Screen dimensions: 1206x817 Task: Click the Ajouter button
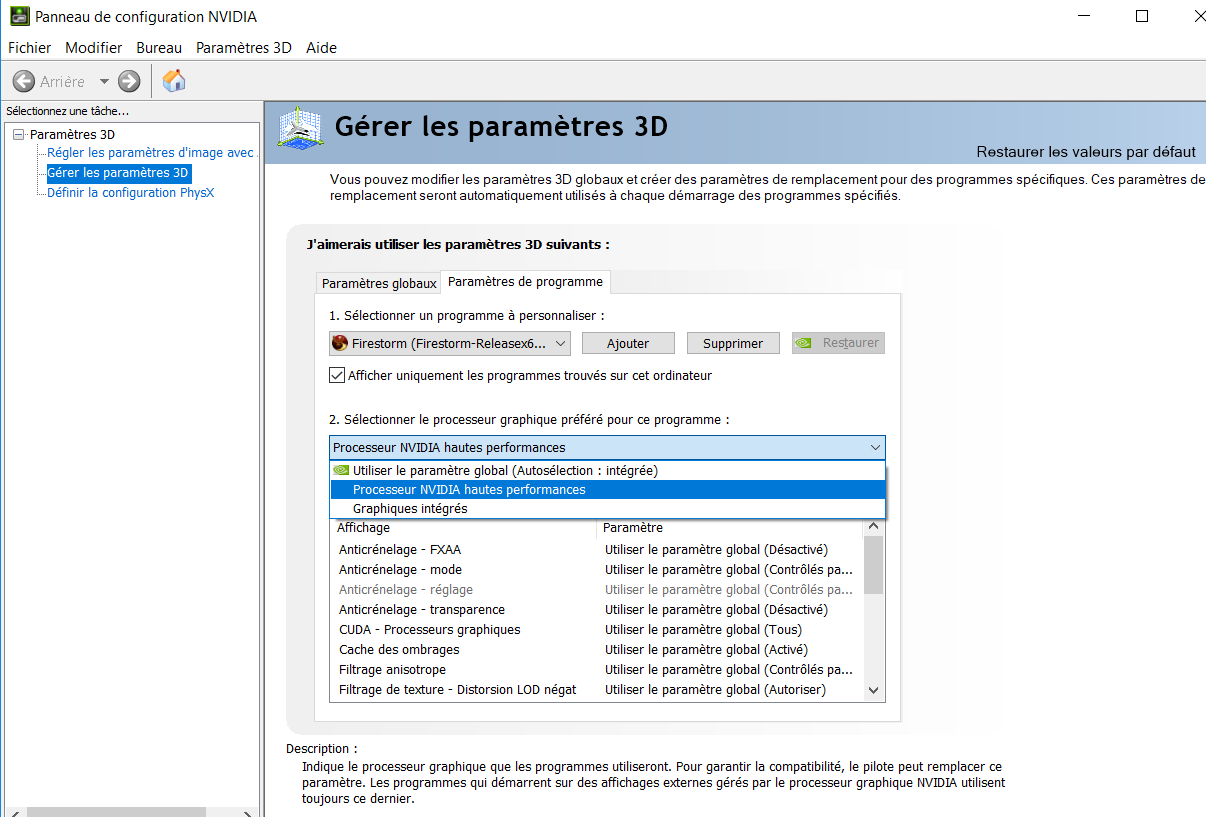coord(628,343)
